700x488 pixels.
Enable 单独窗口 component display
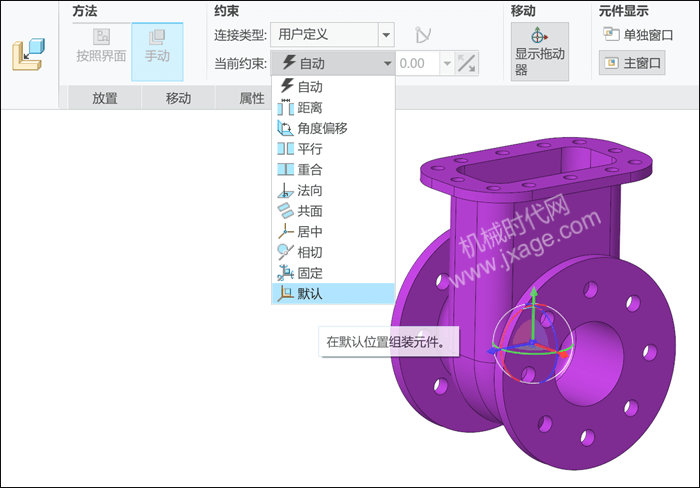point(638,34)
